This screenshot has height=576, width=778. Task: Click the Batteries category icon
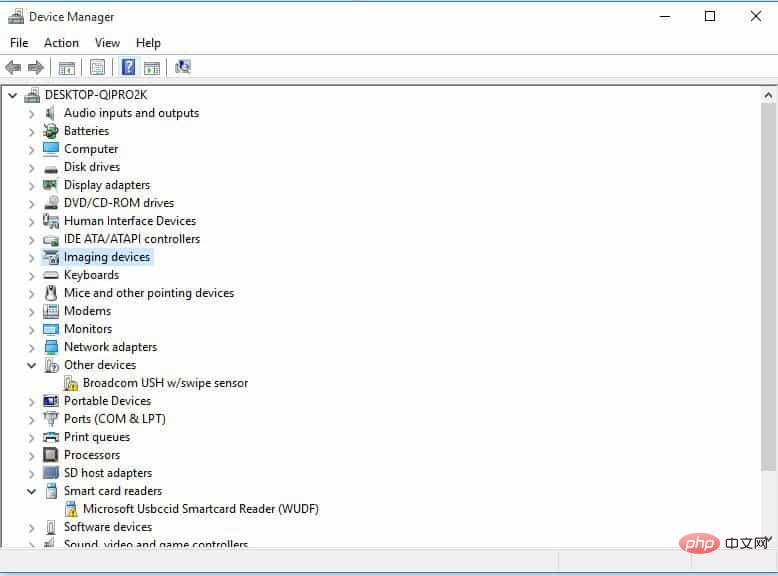coord(51,131)
